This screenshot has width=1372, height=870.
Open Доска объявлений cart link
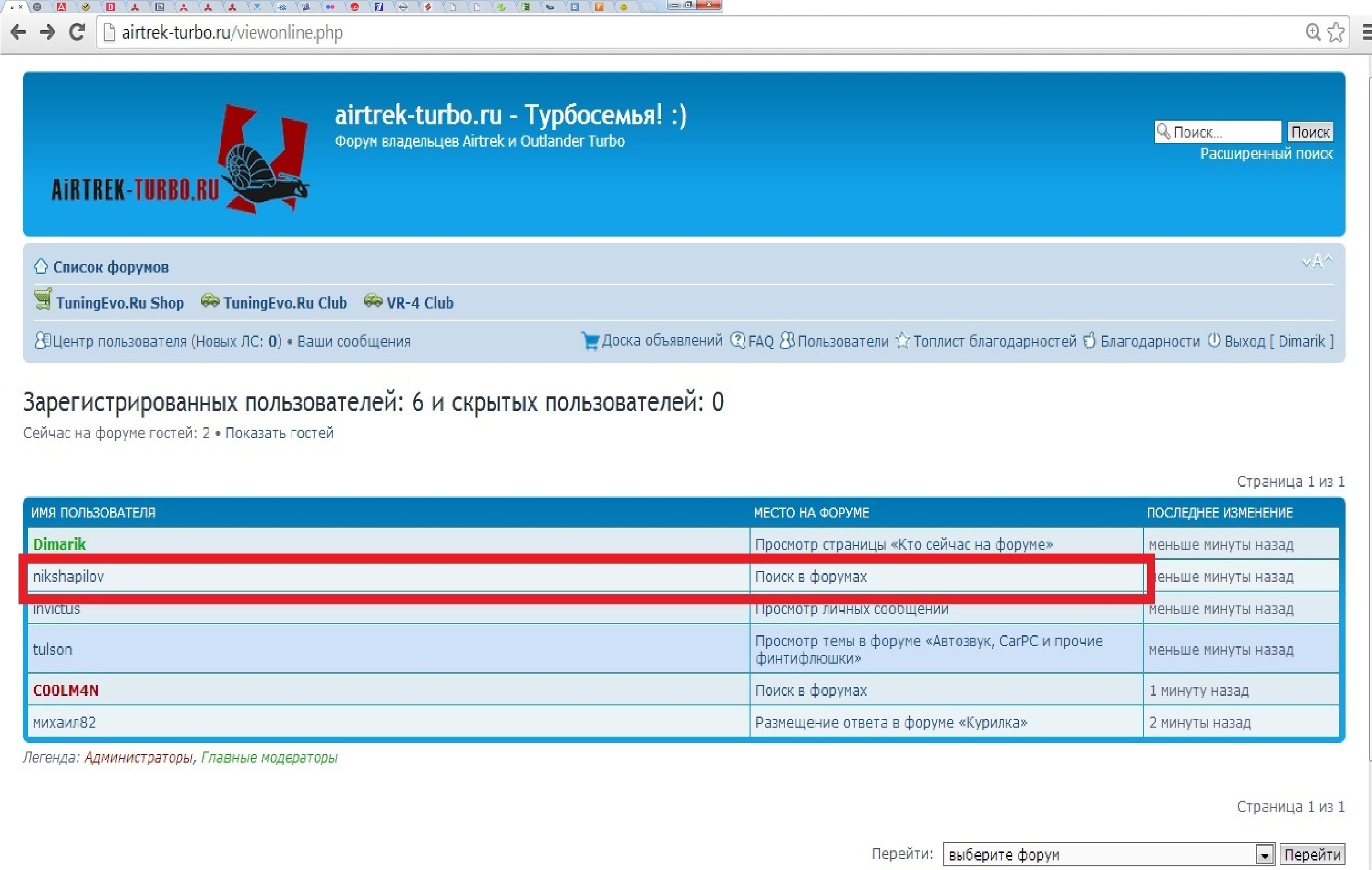pyautogui.click(x=662, y=341)
